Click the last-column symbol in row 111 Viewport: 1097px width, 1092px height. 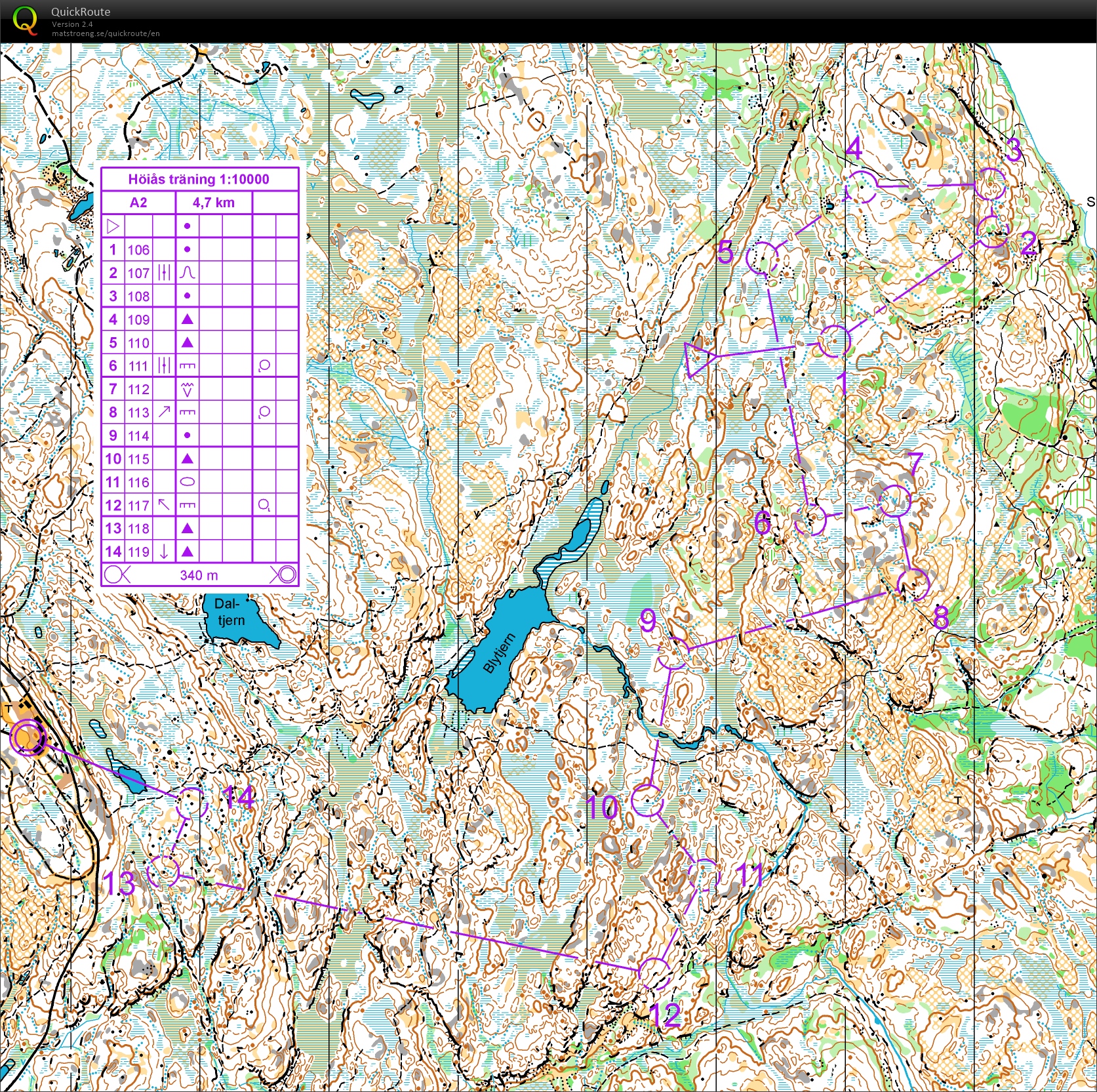coord(264,366)
